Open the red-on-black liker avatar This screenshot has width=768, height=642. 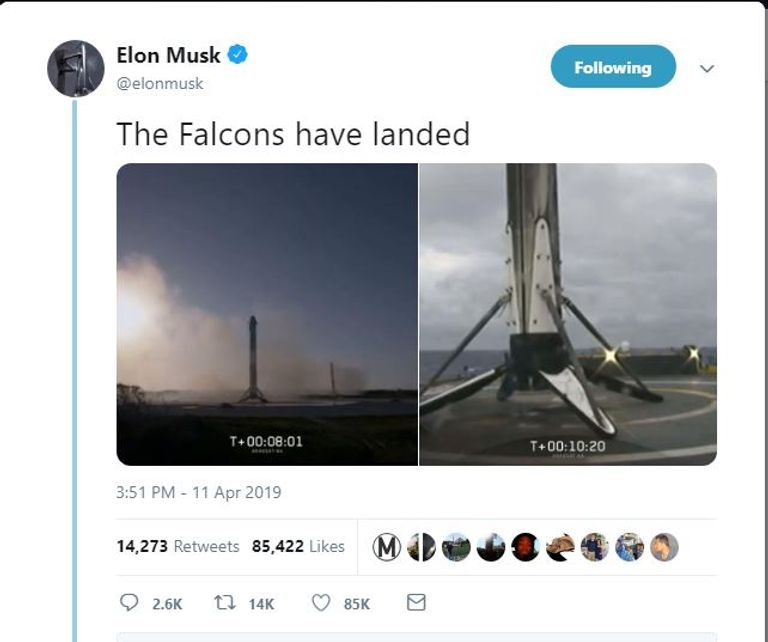coord(525,547)
